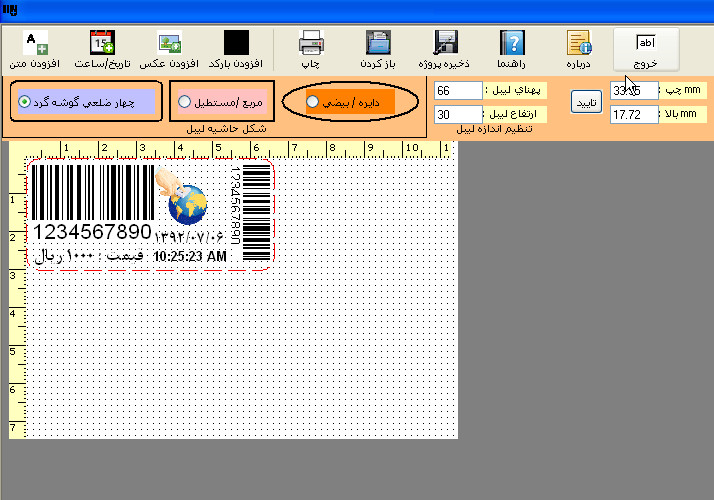Click the top mm field showing 17.72

pos(634,114)
